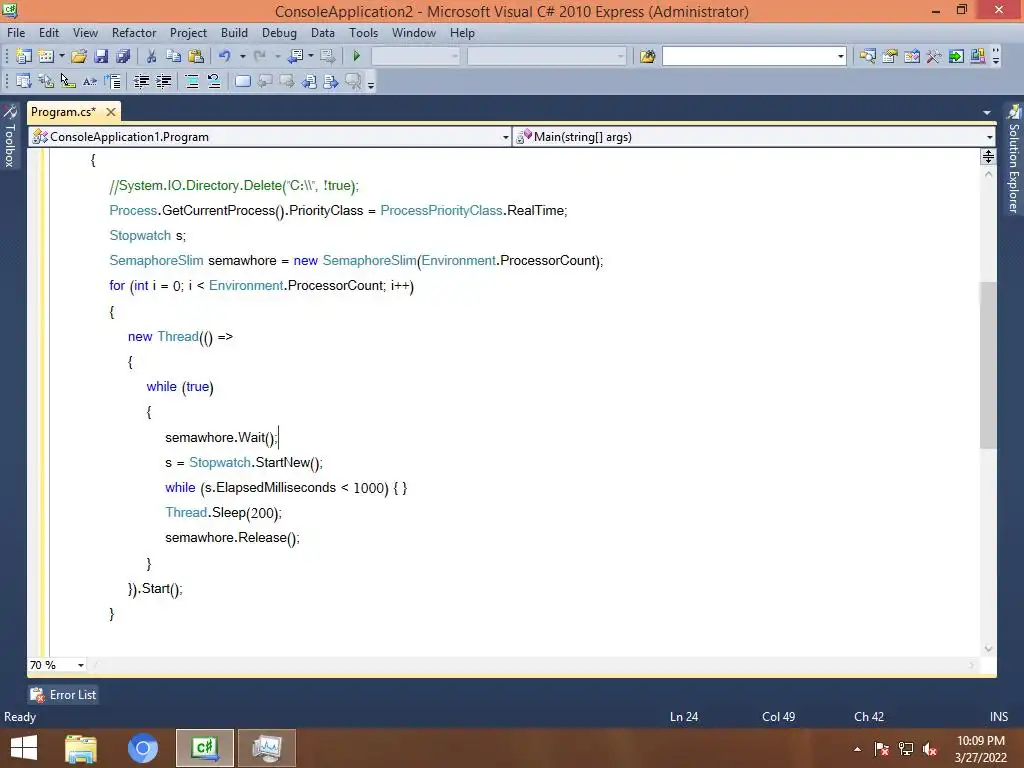Viewport: 1024px width, 768px height.
Task: Open the Toolbox via the hammer-and-wrench icon
Action: (934, 56)
